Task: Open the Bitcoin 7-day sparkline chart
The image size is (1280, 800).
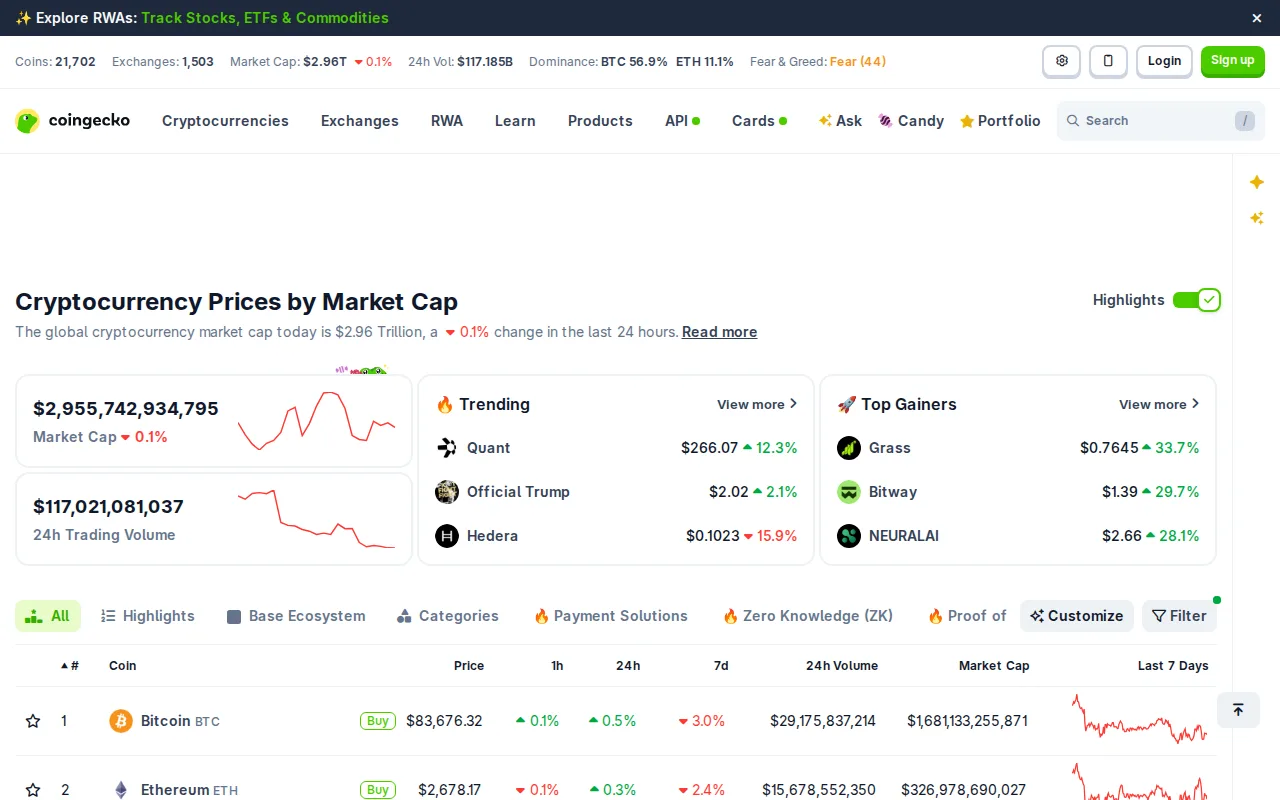Action: pos(1140,720)
